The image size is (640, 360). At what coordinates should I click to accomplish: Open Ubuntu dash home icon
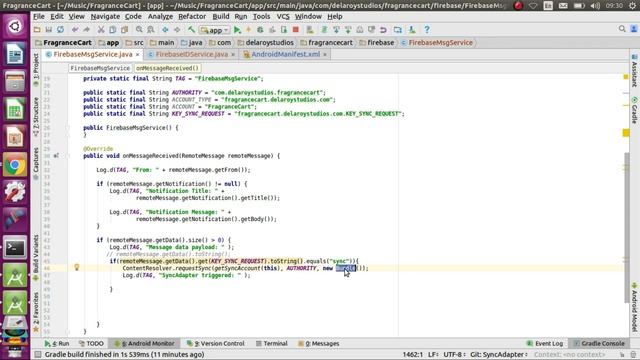coord(15,26)
